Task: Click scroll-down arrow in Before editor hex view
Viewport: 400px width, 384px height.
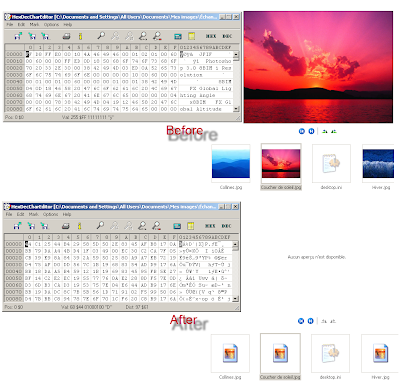Action: (236, 109)
